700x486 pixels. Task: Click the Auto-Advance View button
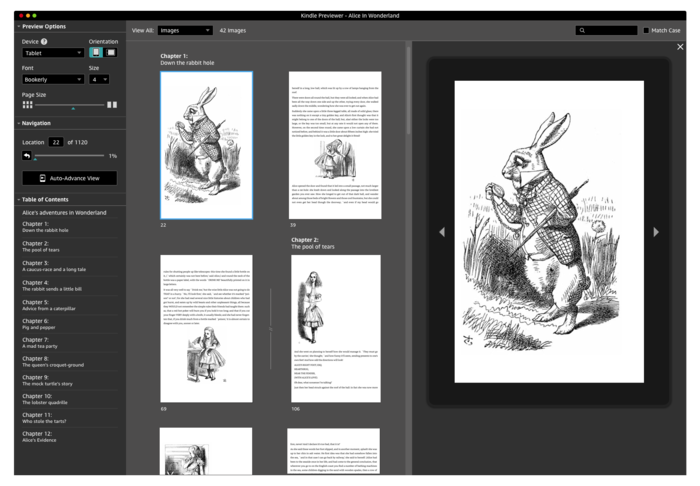click(70, 178)
